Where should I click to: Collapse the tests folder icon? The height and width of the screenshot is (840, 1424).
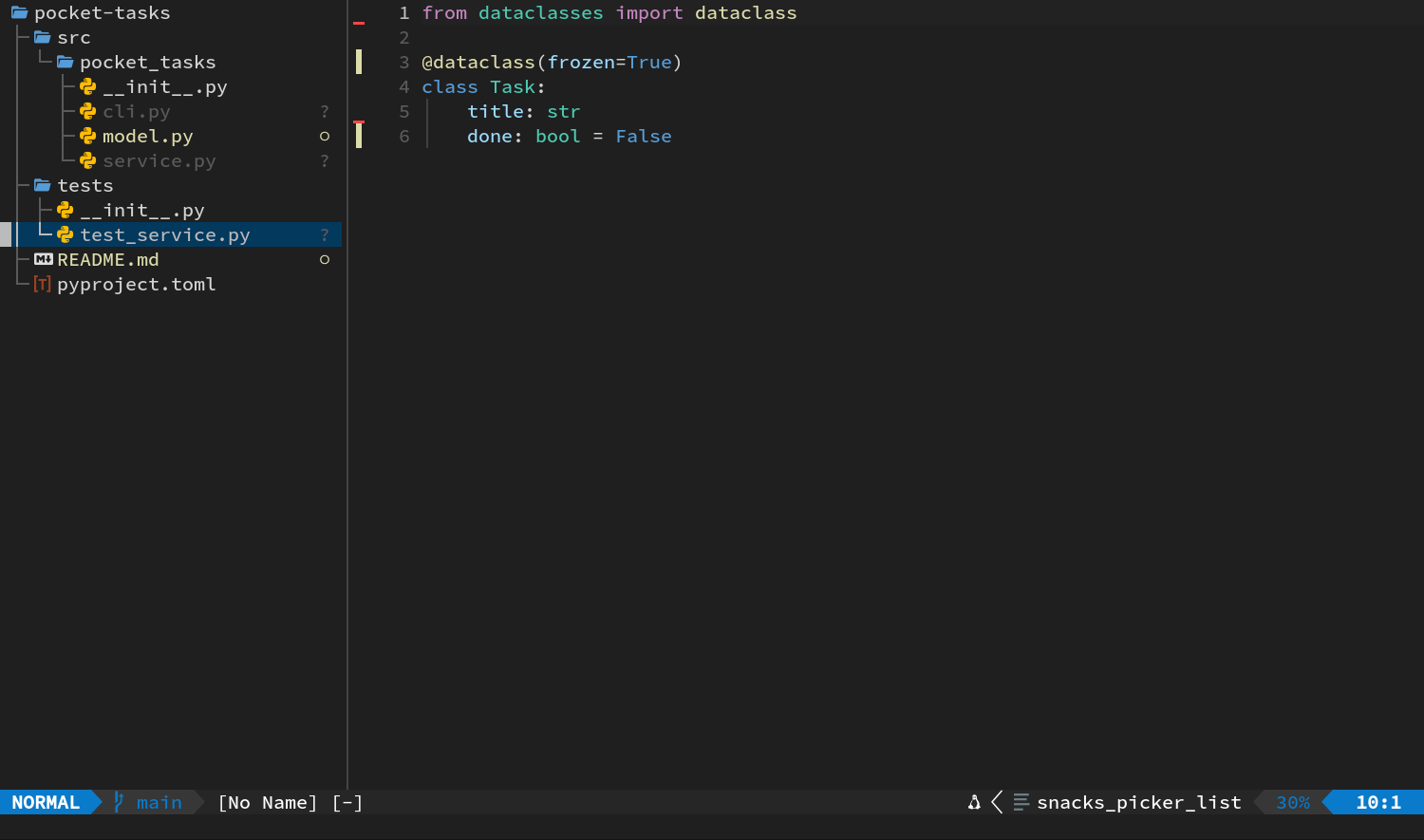(43, 186)
